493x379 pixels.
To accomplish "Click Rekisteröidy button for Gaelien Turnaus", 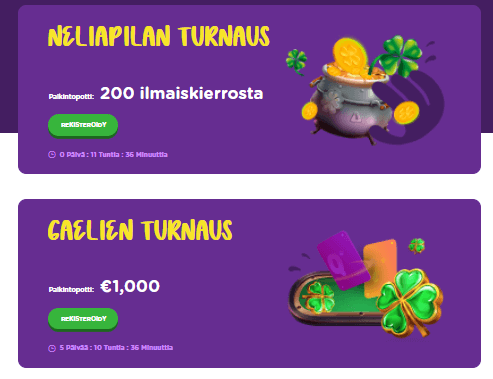I will click(x=83, y=319).
